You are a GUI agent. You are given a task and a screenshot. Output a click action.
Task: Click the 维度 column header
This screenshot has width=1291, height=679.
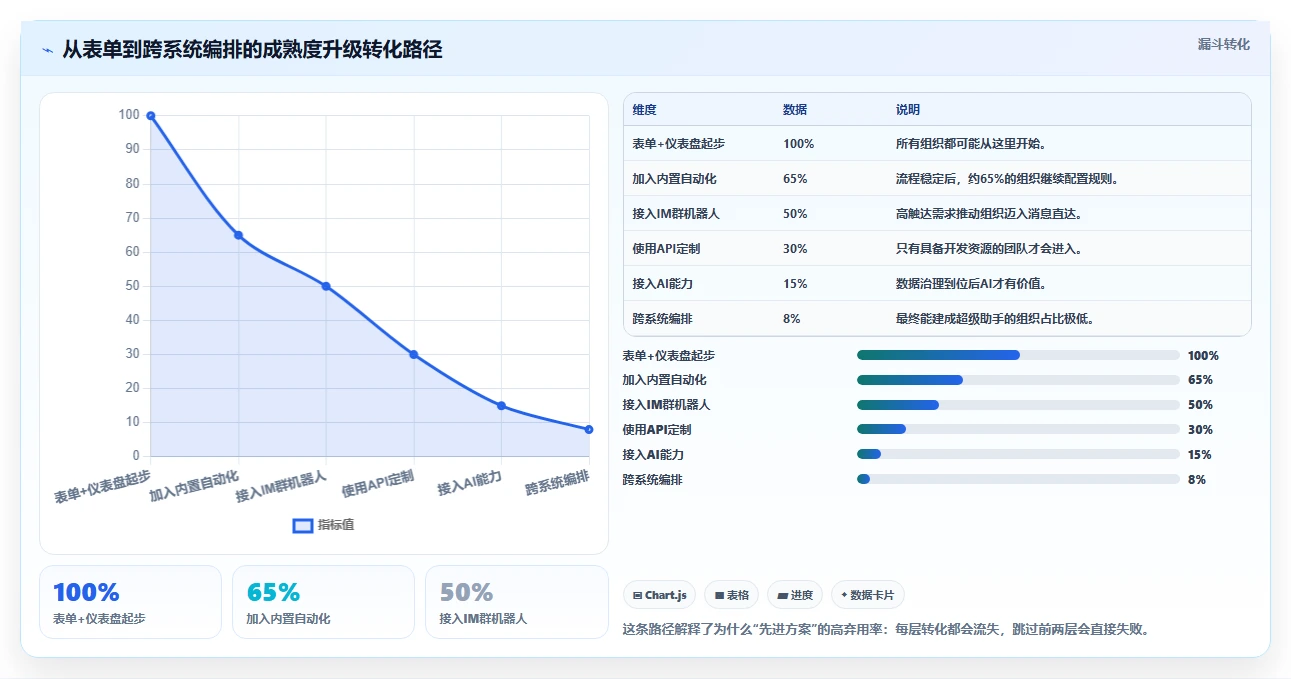tap(644, 109)
